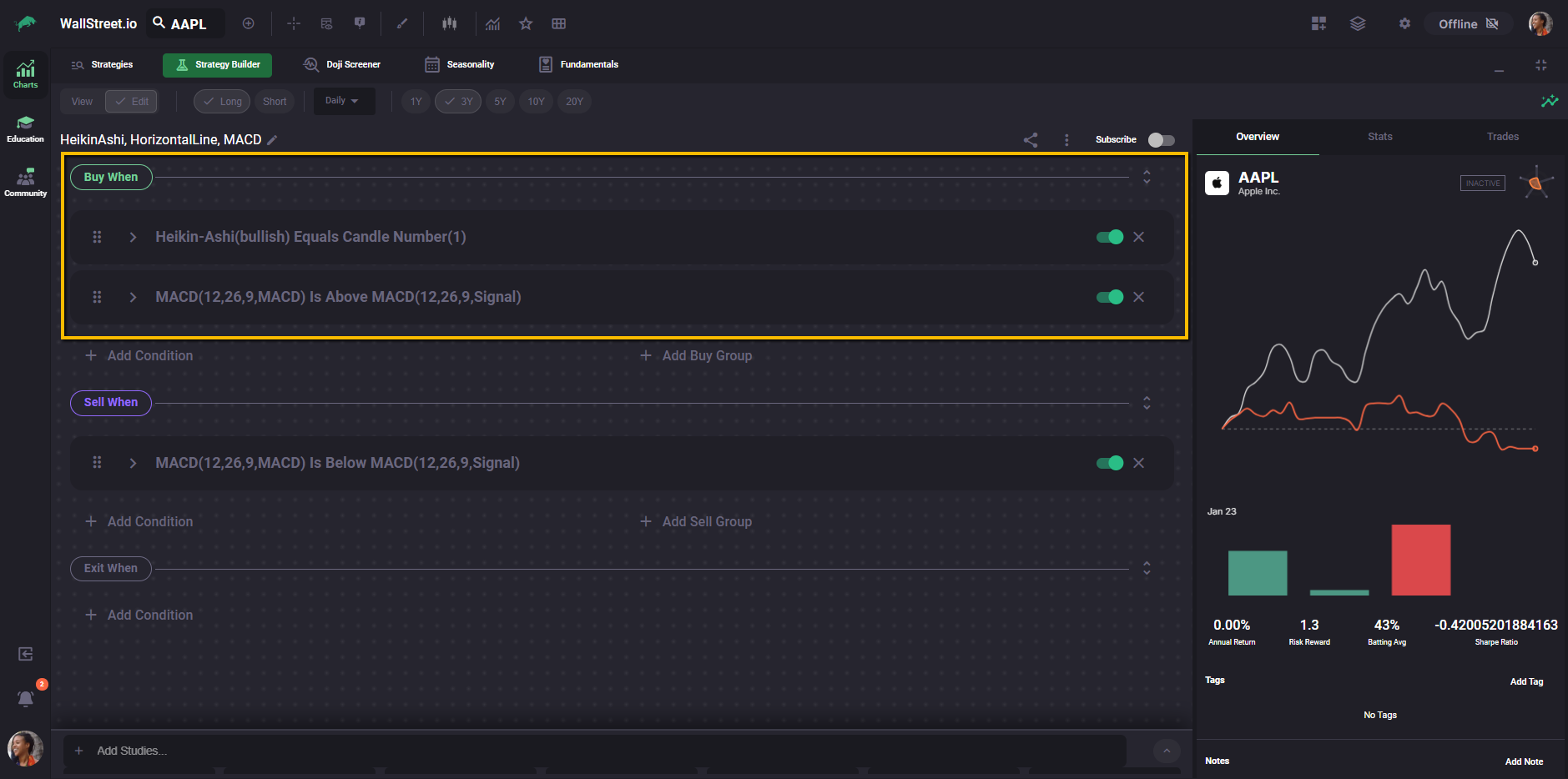Open the settings gear icon

coord(1404,24)
